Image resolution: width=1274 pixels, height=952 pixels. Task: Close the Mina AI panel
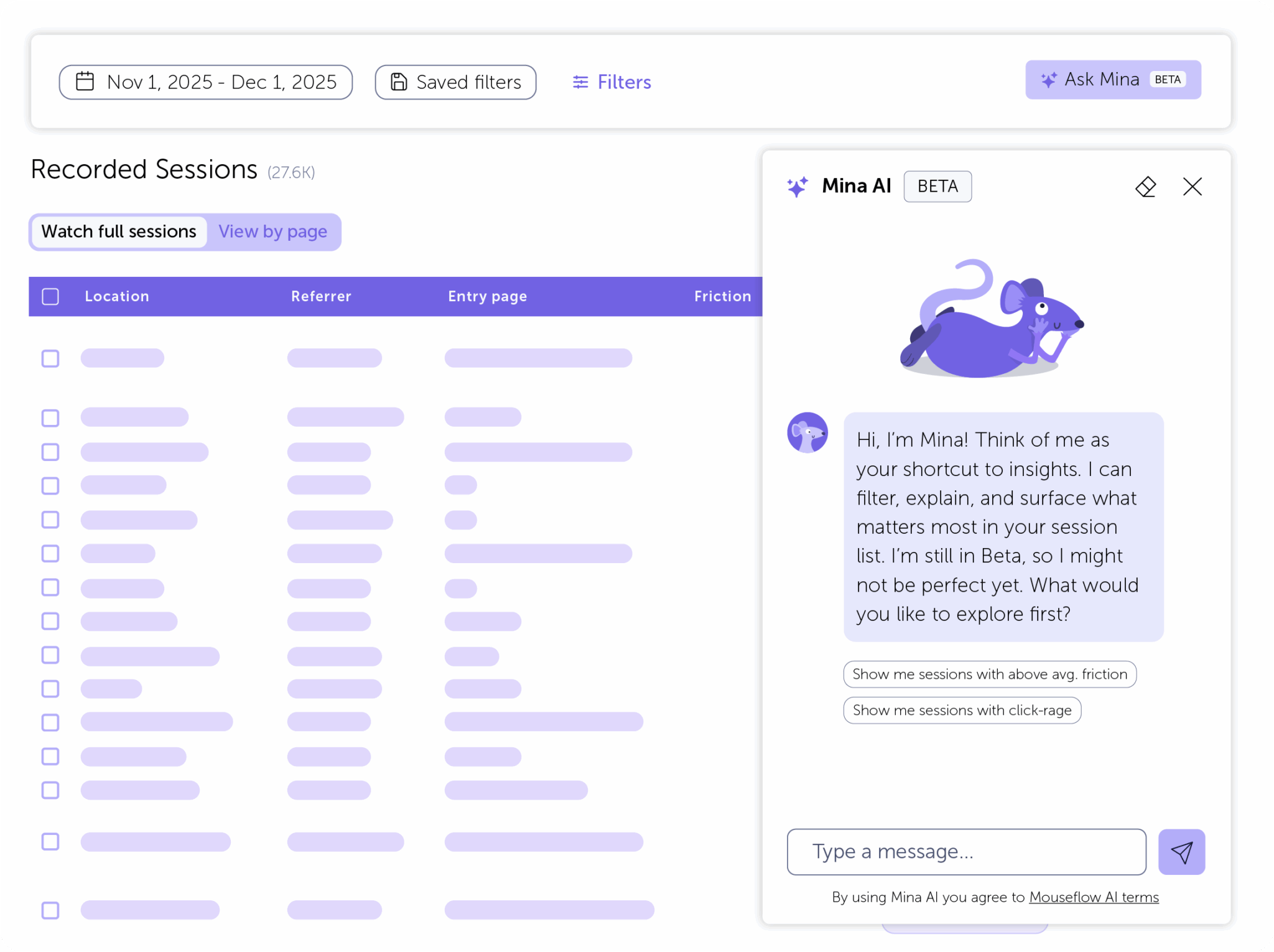(1192, 186)
